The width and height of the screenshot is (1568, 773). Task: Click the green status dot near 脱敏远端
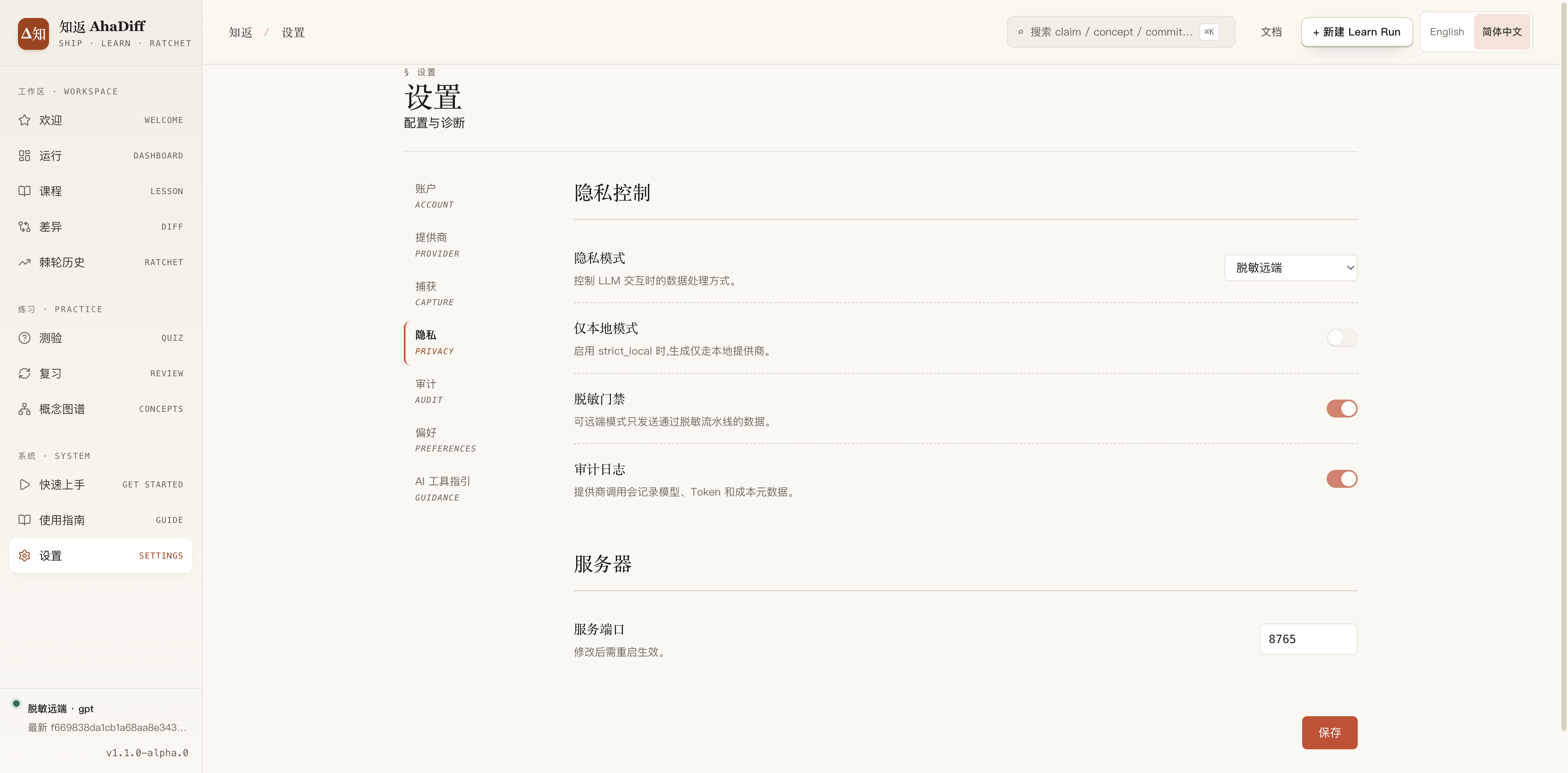[16, 704]
